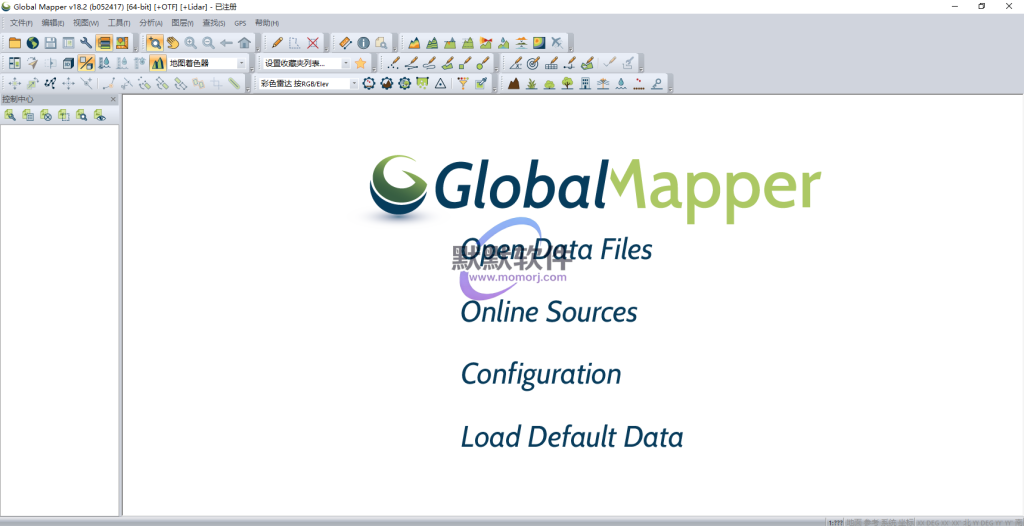The width and height of the screenshot is (1024, 526).
Task: Click the funnel Lidar filter icon
Action: click(x=463, y=84)
